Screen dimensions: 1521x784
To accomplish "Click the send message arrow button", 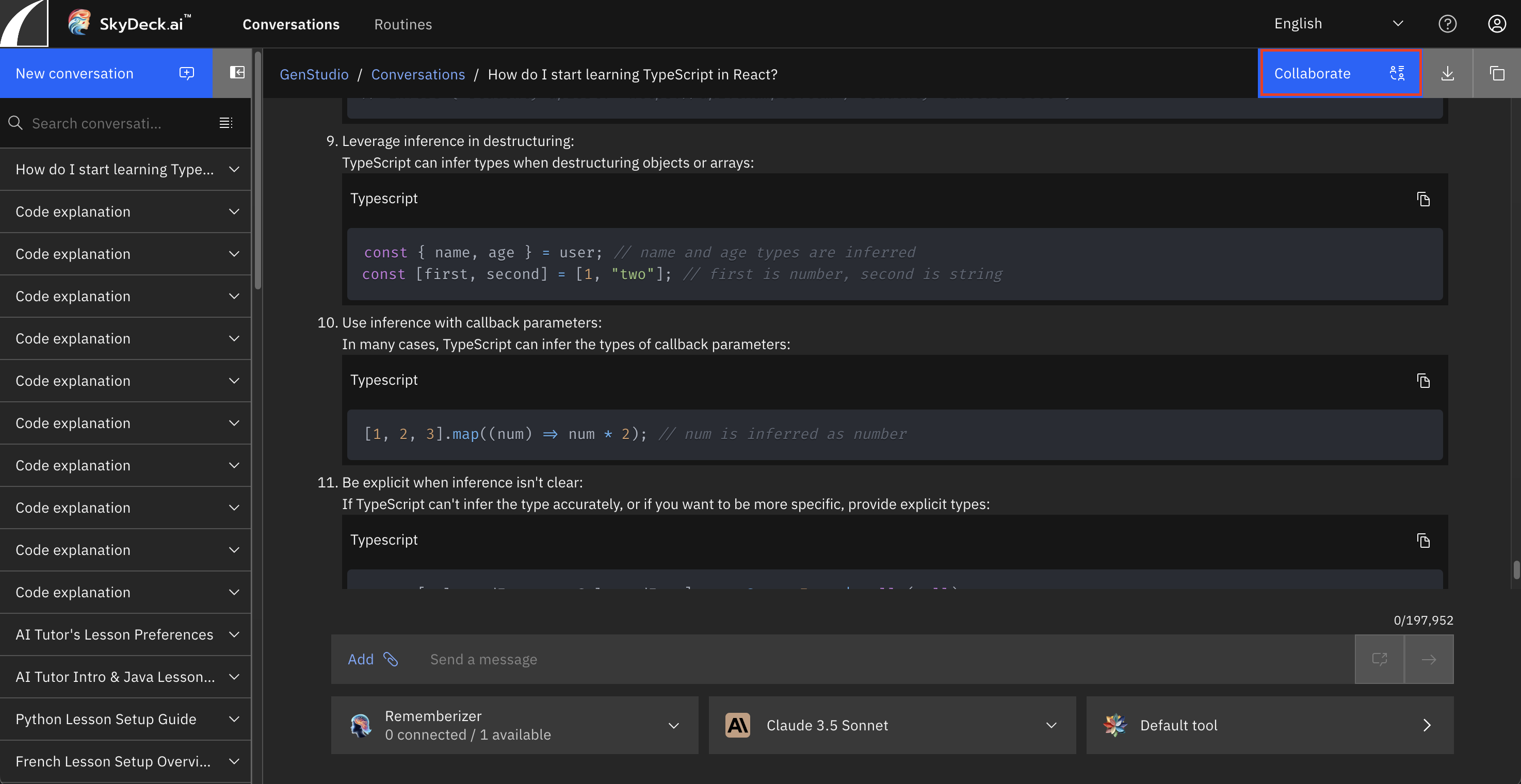I will [x=1428, y=659].
